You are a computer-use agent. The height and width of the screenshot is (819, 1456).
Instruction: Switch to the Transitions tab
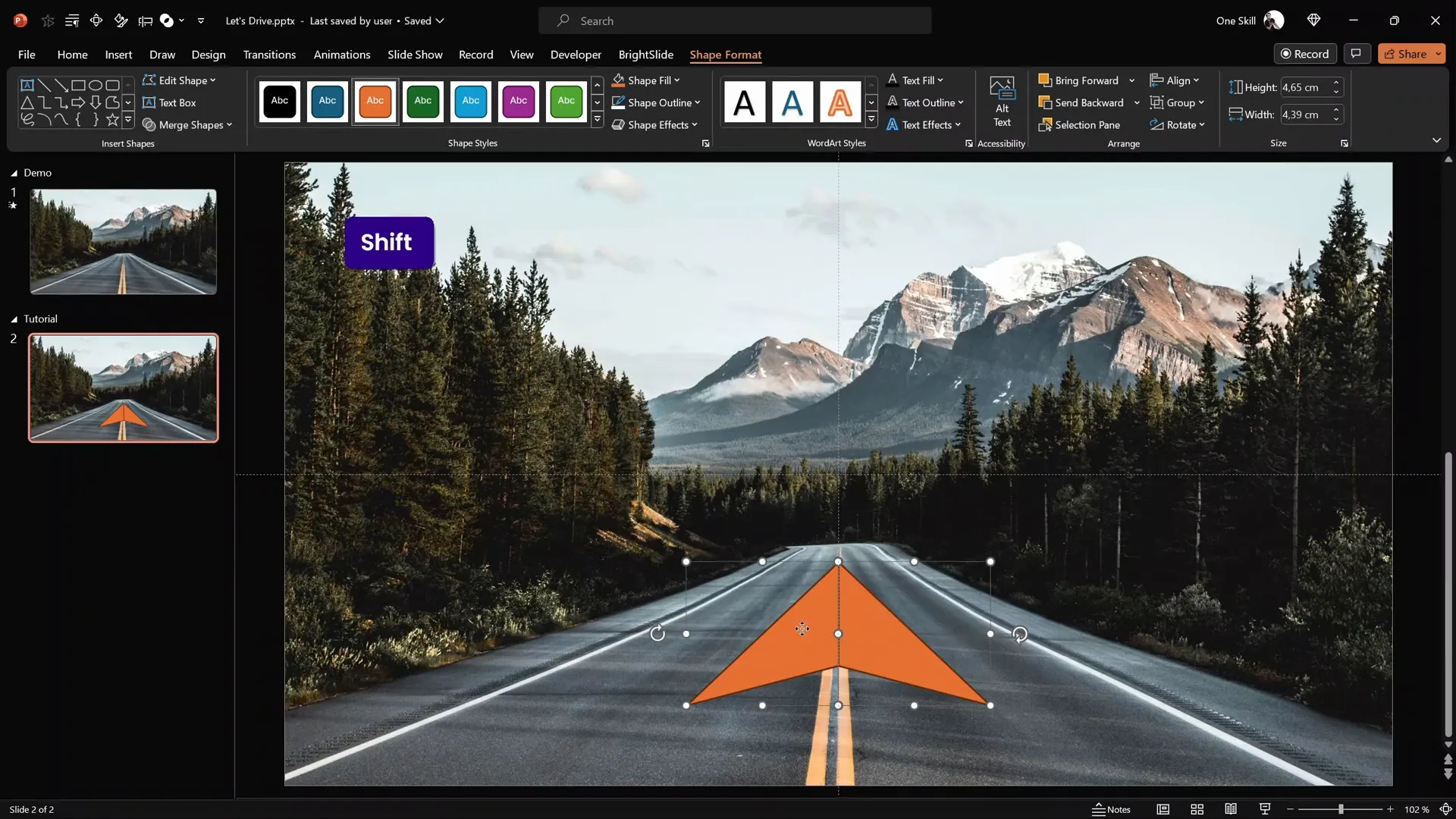click(x=269, y=55)
